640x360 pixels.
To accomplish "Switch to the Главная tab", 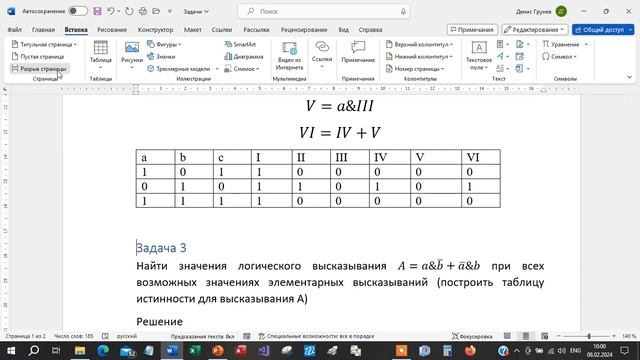I will click(43, 29).
